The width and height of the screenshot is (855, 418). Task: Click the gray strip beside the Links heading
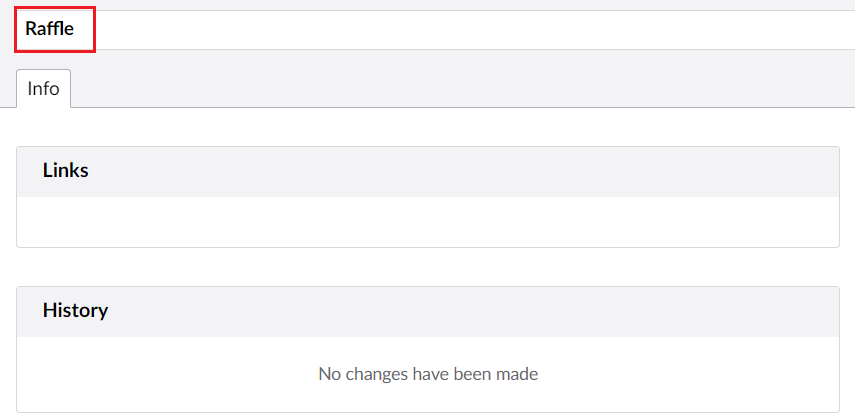point(500,171)
